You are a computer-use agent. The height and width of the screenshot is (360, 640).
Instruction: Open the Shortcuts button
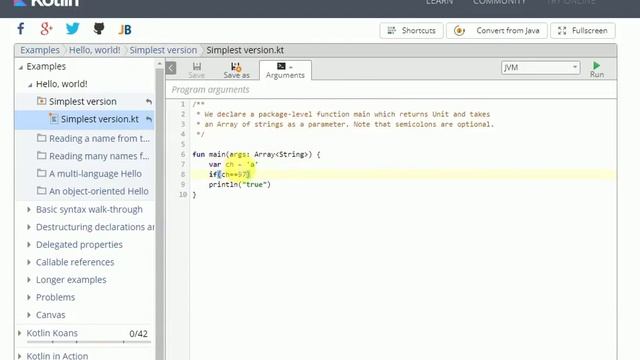411,31
